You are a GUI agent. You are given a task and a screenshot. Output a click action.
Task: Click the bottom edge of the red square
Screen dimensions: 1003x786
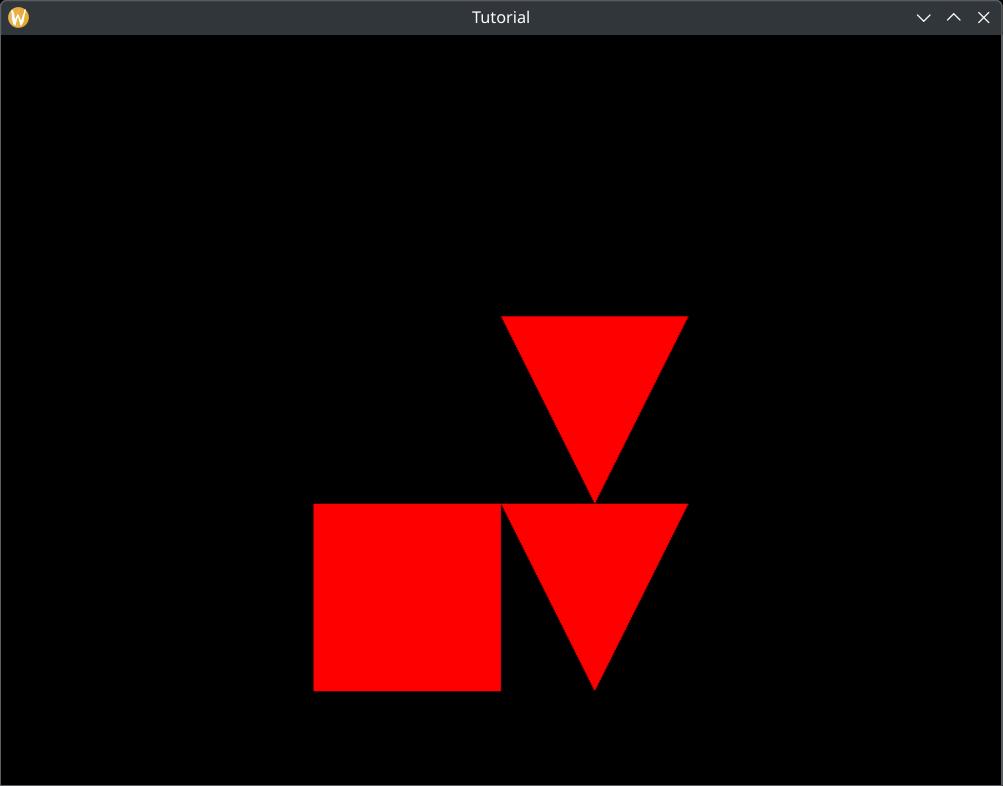[407, 690]
